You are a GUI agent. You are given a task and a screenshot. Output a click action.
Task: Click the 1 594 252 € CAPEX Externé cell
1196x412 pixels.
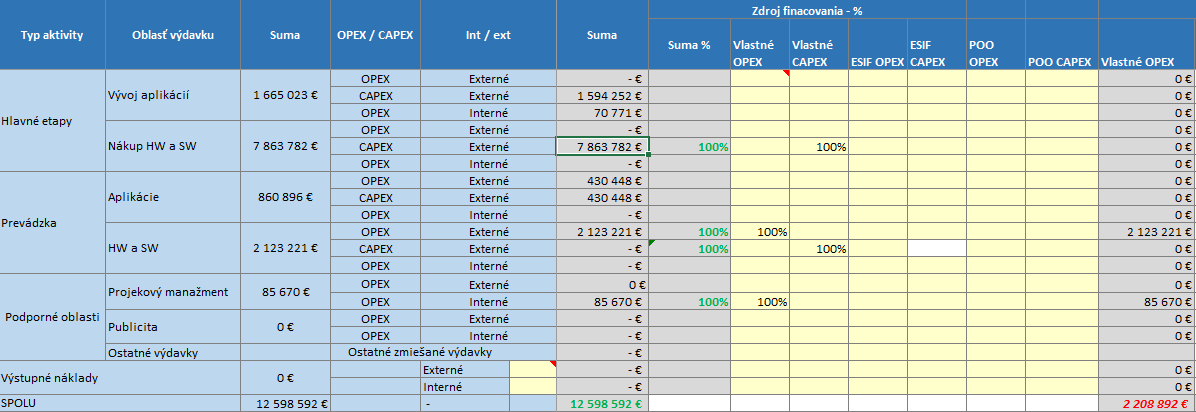tap(603, 95)
